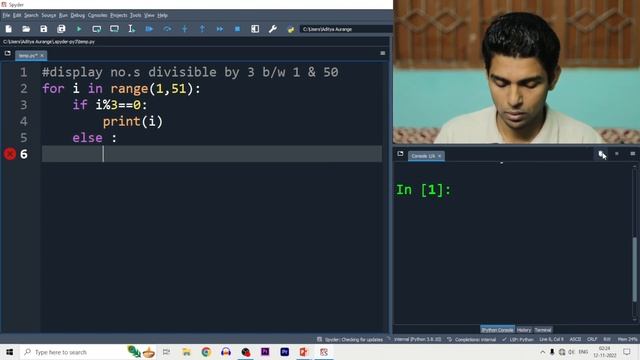Open the View menu

[149, 15]
